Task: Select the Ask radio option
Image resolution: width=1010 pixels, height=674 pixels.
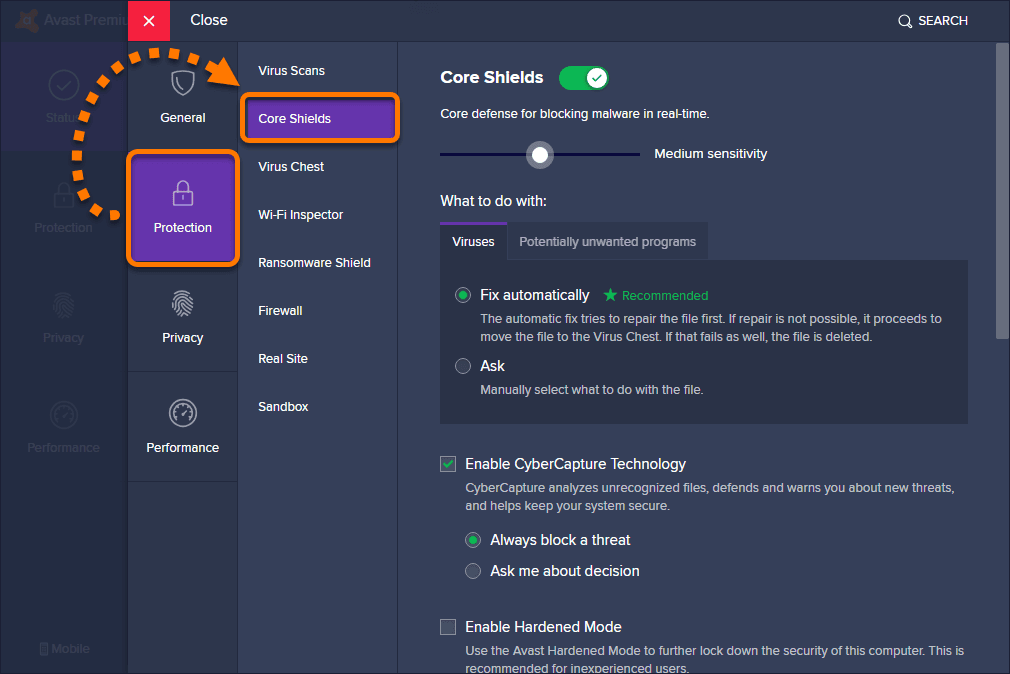Action: coord(462,367)
